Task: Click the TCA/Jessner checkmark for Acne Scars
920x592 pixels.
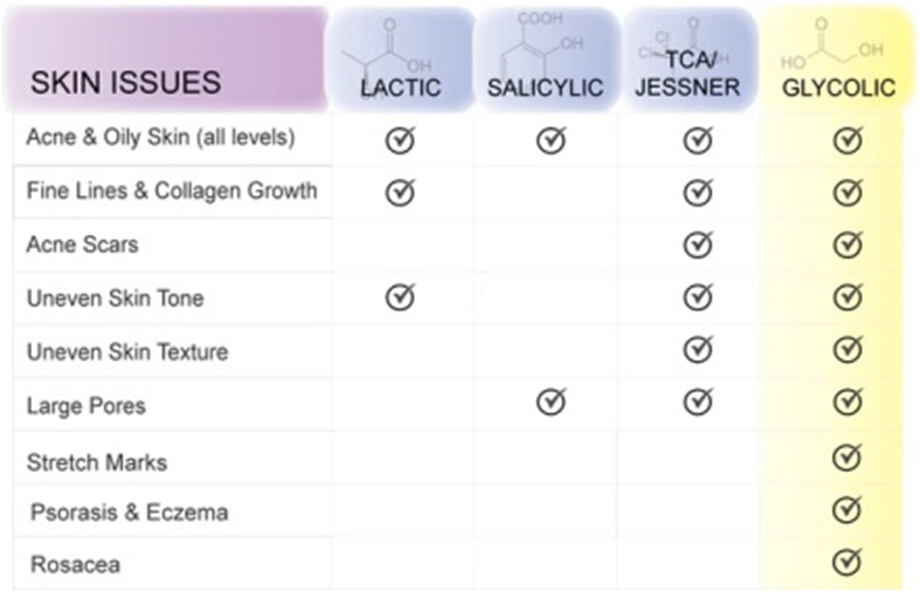Action: click(x=697, y=244)
